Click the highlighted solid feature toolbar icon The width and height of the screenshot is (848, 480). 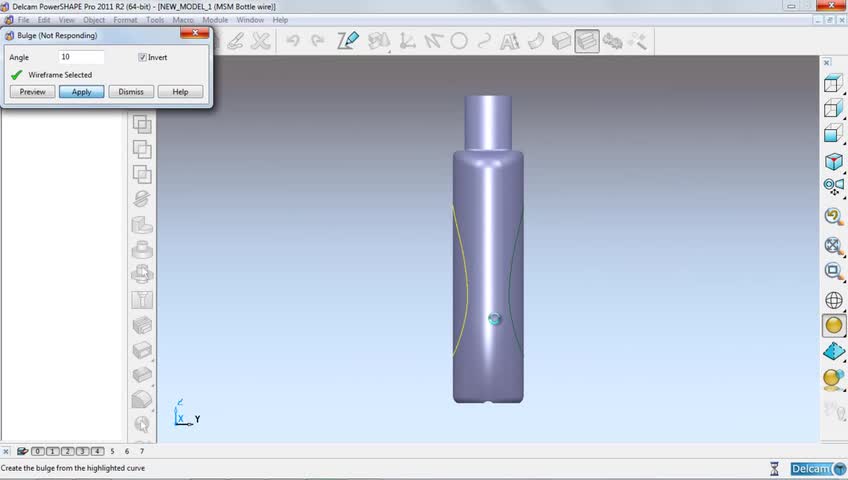(x=587, y=41)
